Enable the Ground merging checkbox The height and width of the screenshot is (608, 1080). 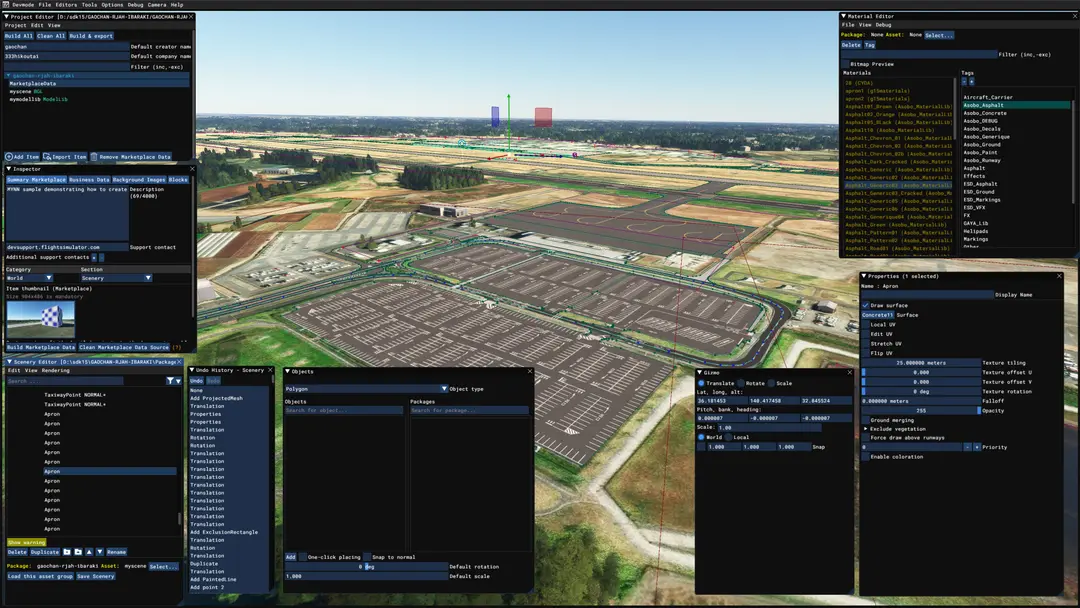click(x=865, y=420)
